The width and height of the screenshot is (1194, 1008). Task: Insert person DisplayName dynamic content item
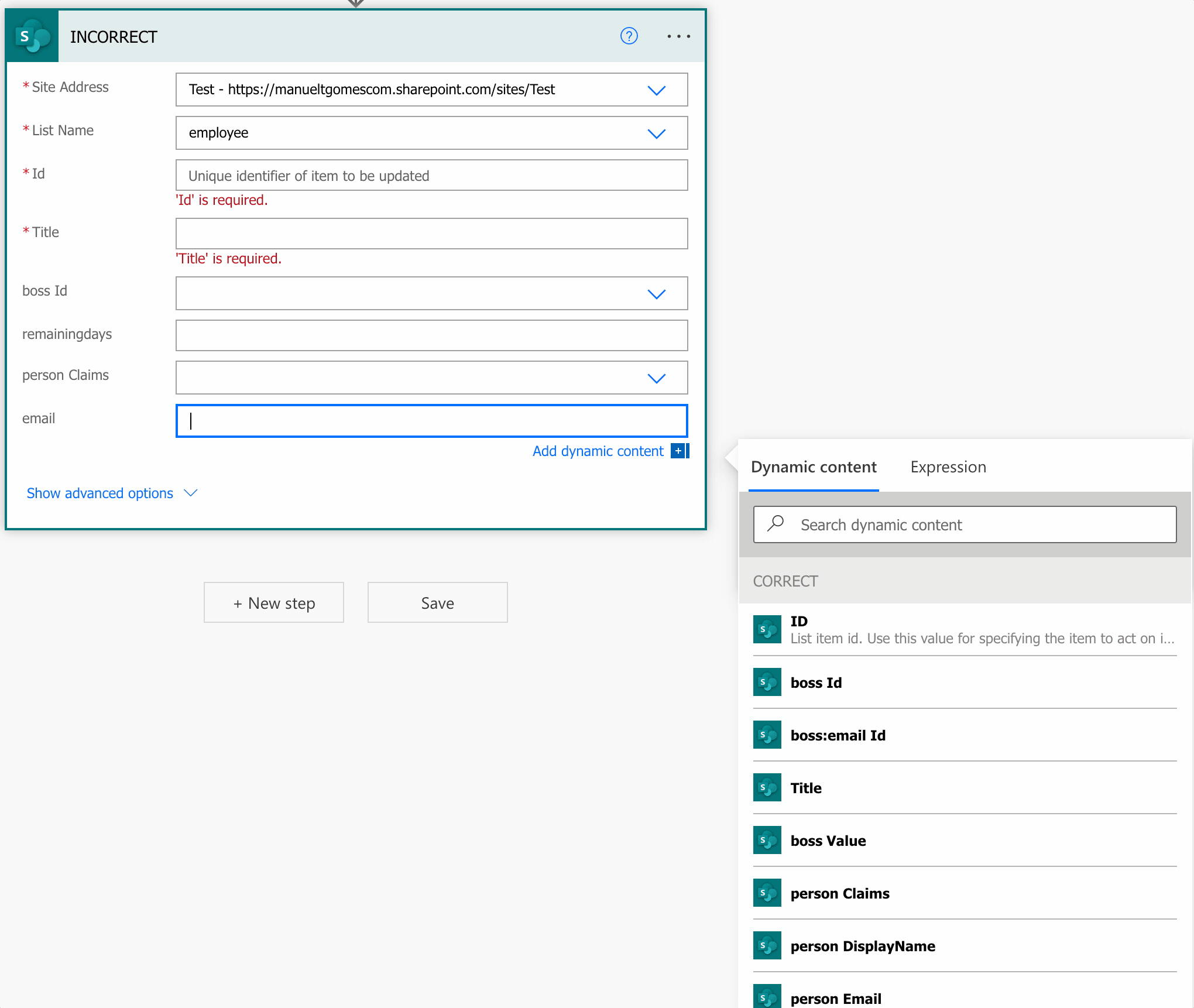pos(862,946)
